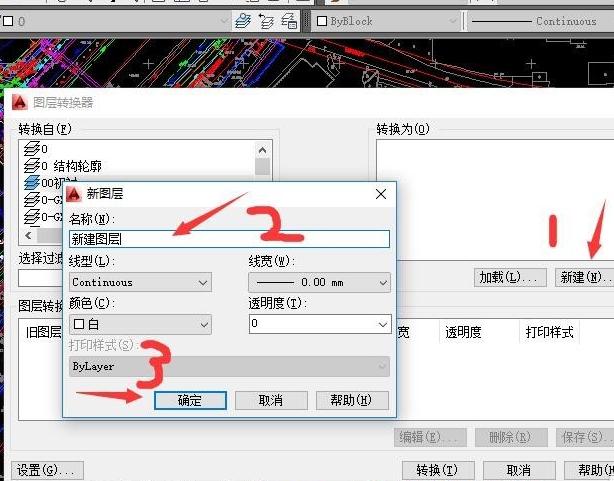Click the 确定 button in New Layer dialog
The image size is (614, 481).
(x=190, y=400)
